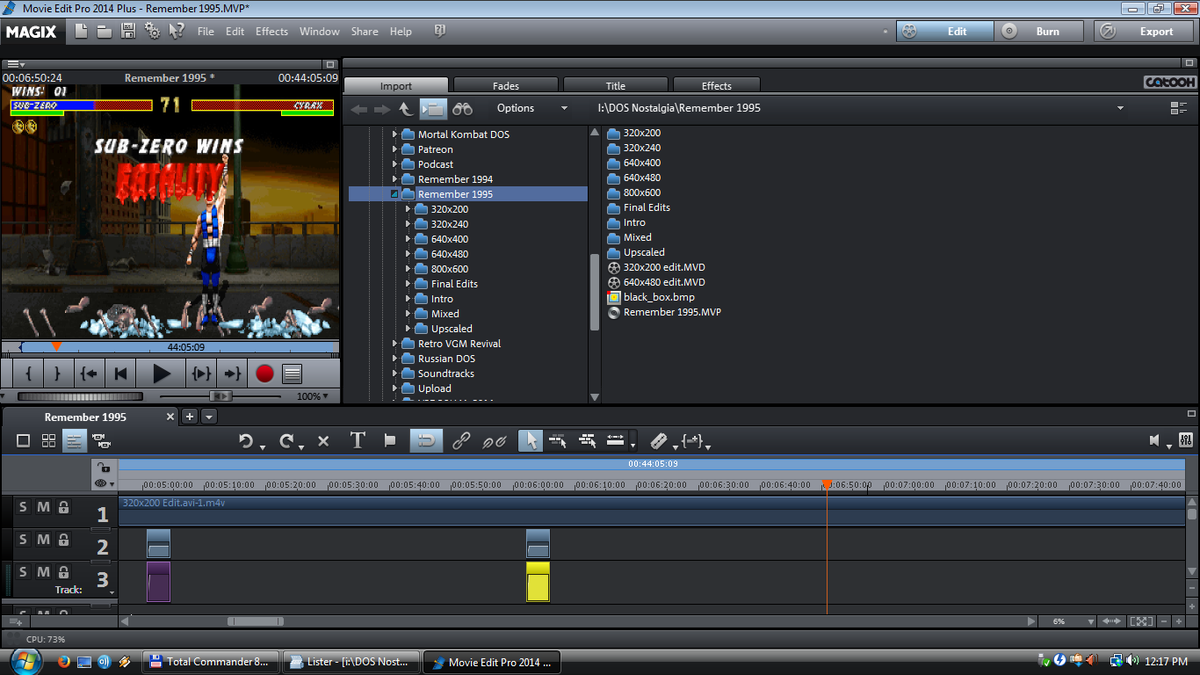Mute track 2
Image resolution: width=1200 pixels, height=675 pixels.
[43, 539]
